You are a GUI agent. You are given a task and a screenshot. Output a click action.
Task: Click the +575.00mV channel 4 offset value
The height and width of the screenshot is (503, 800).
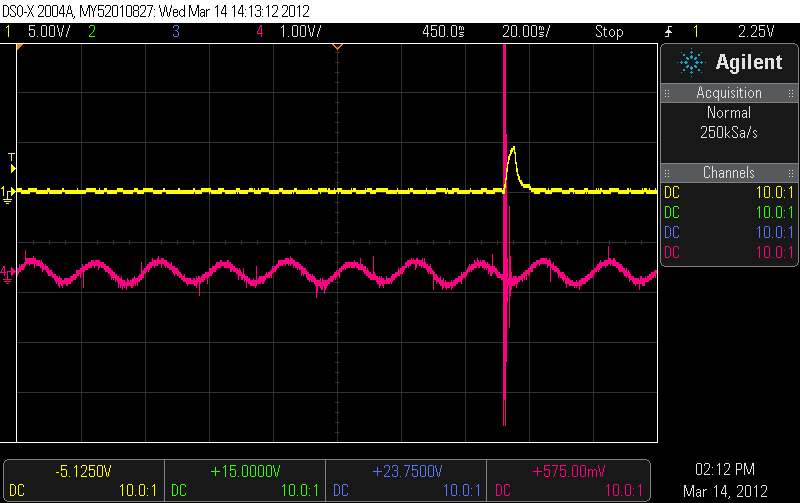(x=569, y=471)
